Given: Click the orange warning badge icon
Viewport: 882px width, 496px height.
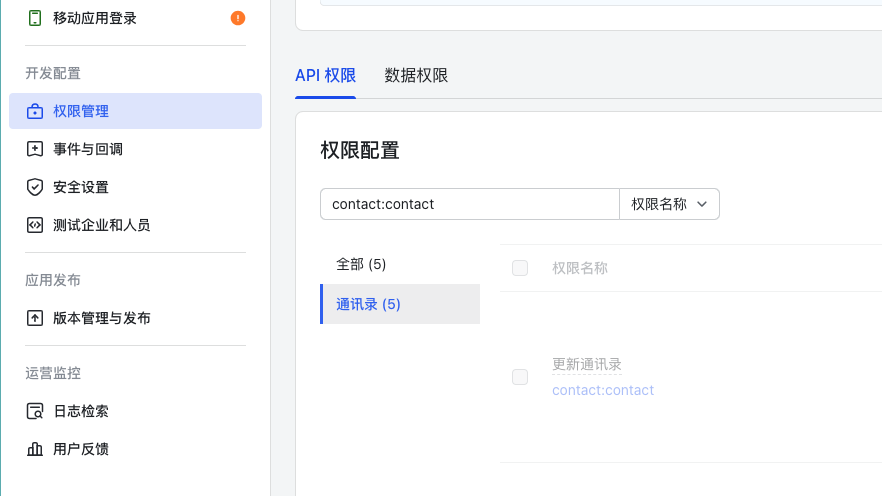Looking at the screenshot, I should point(238,18).
